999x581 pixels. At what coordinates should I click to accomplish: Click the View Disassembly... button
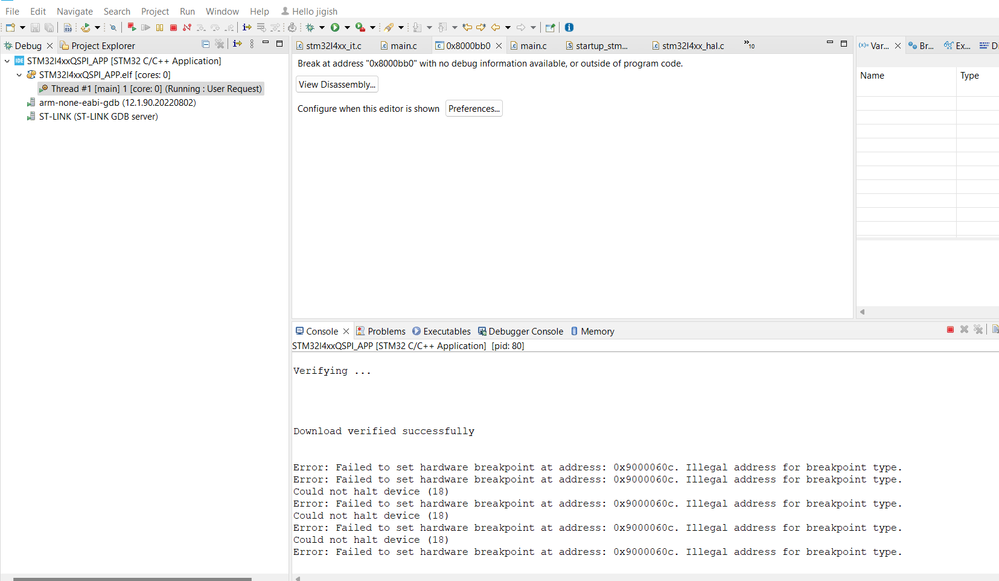(337, 85)
